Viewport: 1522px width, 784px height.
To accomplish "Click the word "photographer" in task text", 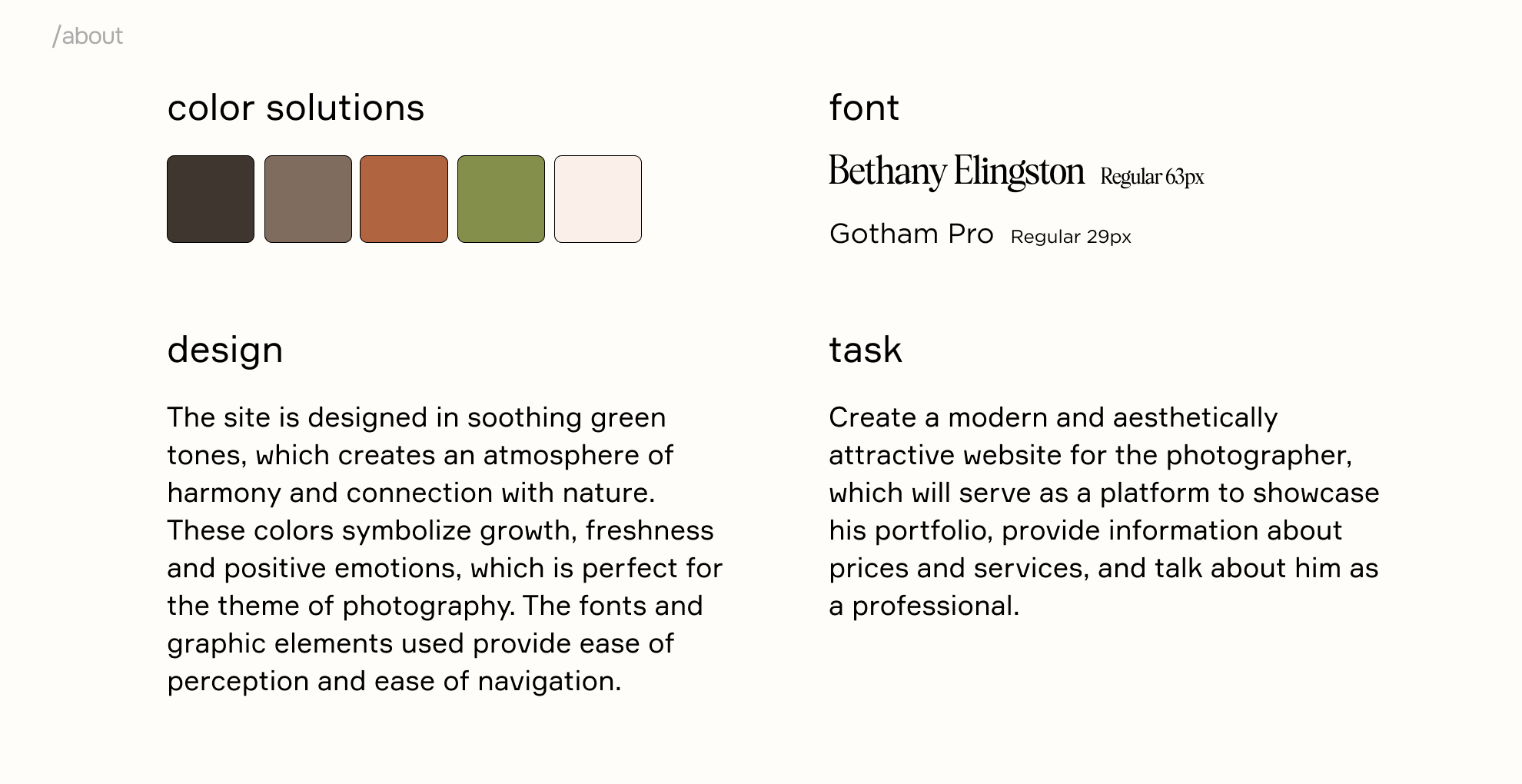I will click(x=1258, y=456).
